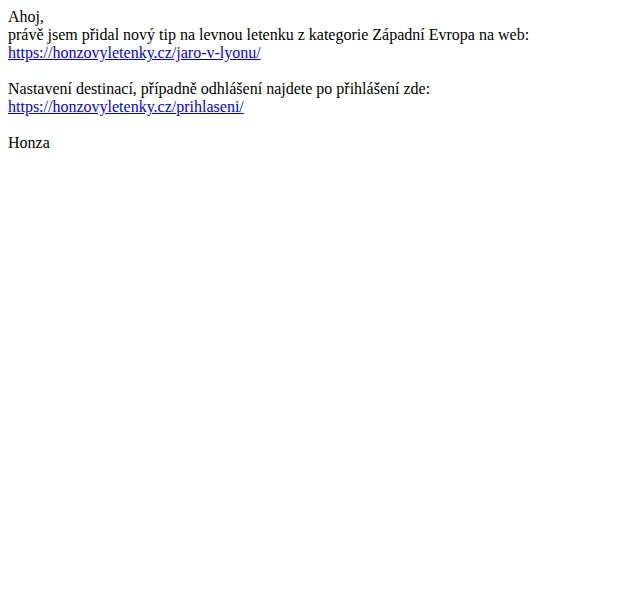Click the 'Ahoj,' greeting text

(26, 17)
